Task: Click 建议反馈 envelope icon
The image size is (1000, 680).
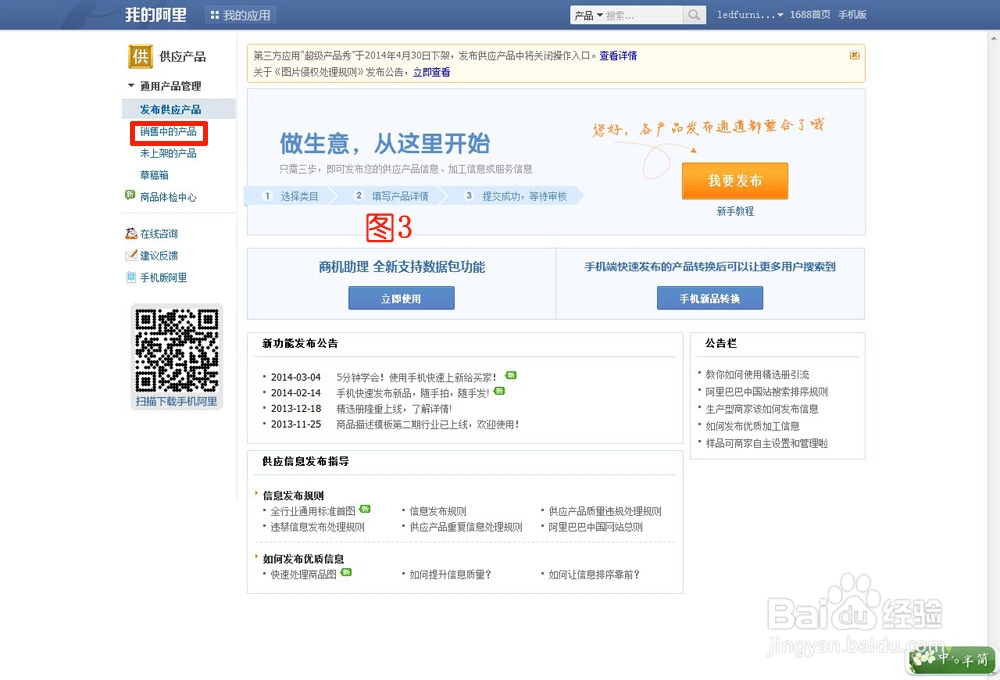Action: 131,255
